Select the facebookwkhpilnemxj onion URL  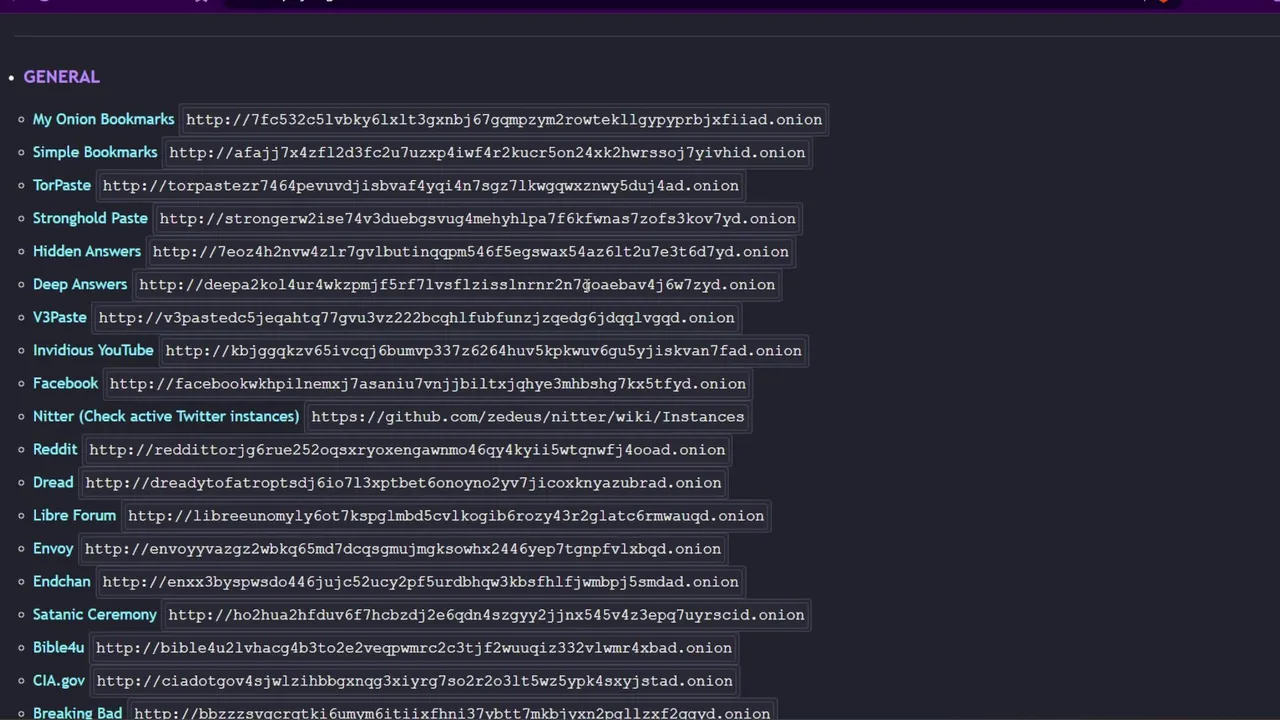tap(428, 384)
